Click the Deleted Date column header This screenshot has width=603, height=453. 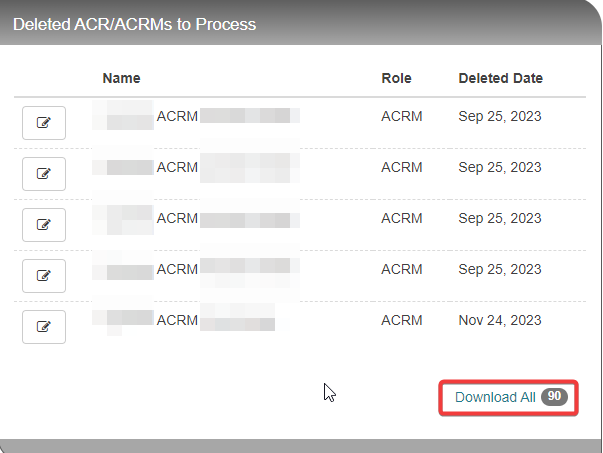[501, 78]
